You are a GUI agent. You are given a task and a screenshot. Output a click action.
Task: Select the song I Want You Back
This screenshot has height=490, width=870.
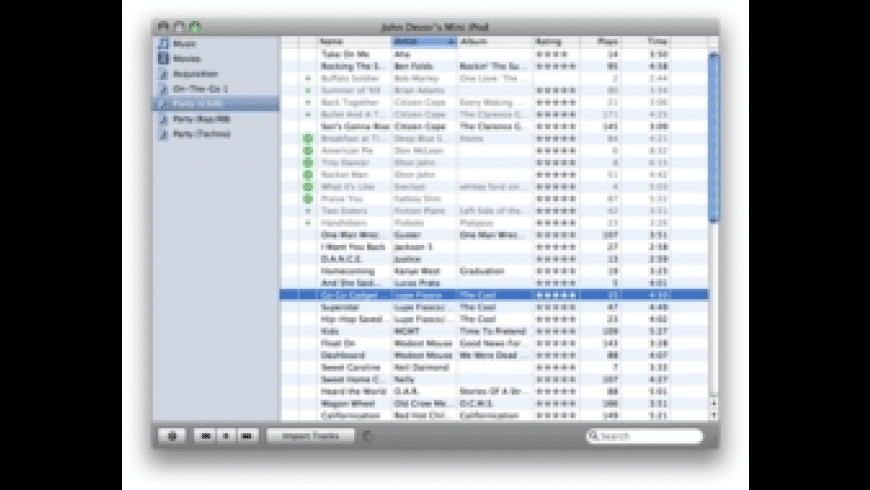pos(353,247)
